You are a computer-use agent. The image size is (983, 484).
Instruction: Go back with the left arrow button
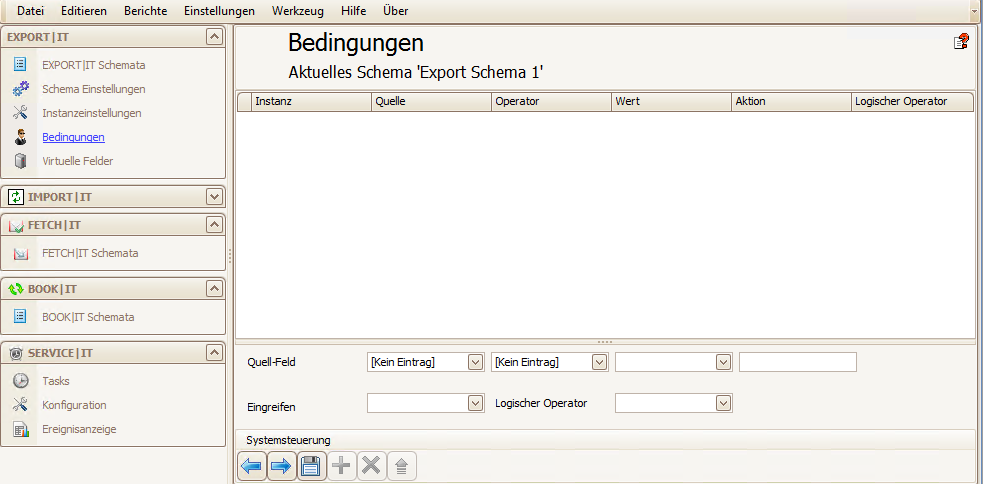tap(253, 466)
